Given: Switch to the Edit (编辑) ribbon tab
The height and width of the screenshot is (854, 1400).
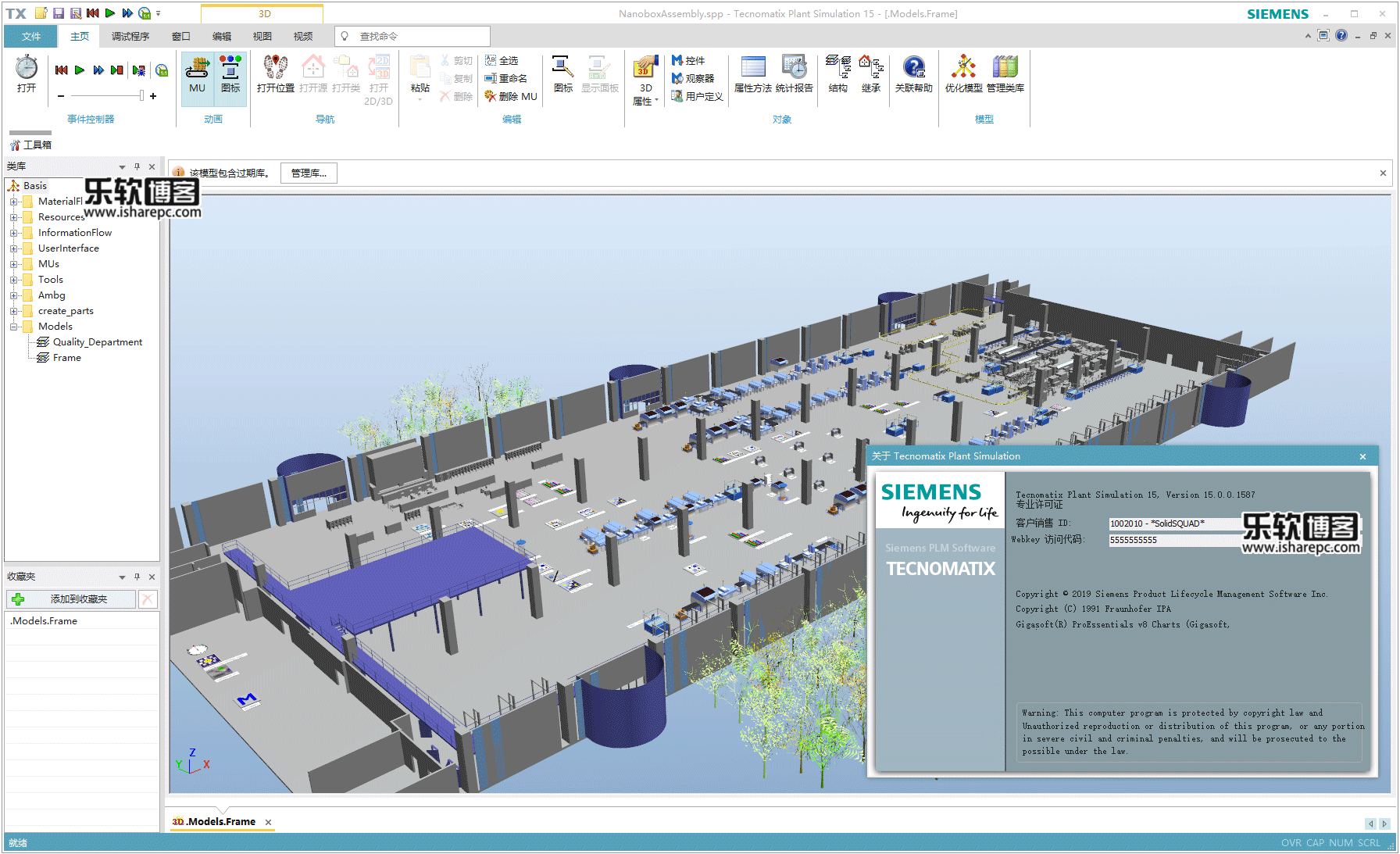Looking at the screenshot, I should pyautogui.click(x=222, y=36).
